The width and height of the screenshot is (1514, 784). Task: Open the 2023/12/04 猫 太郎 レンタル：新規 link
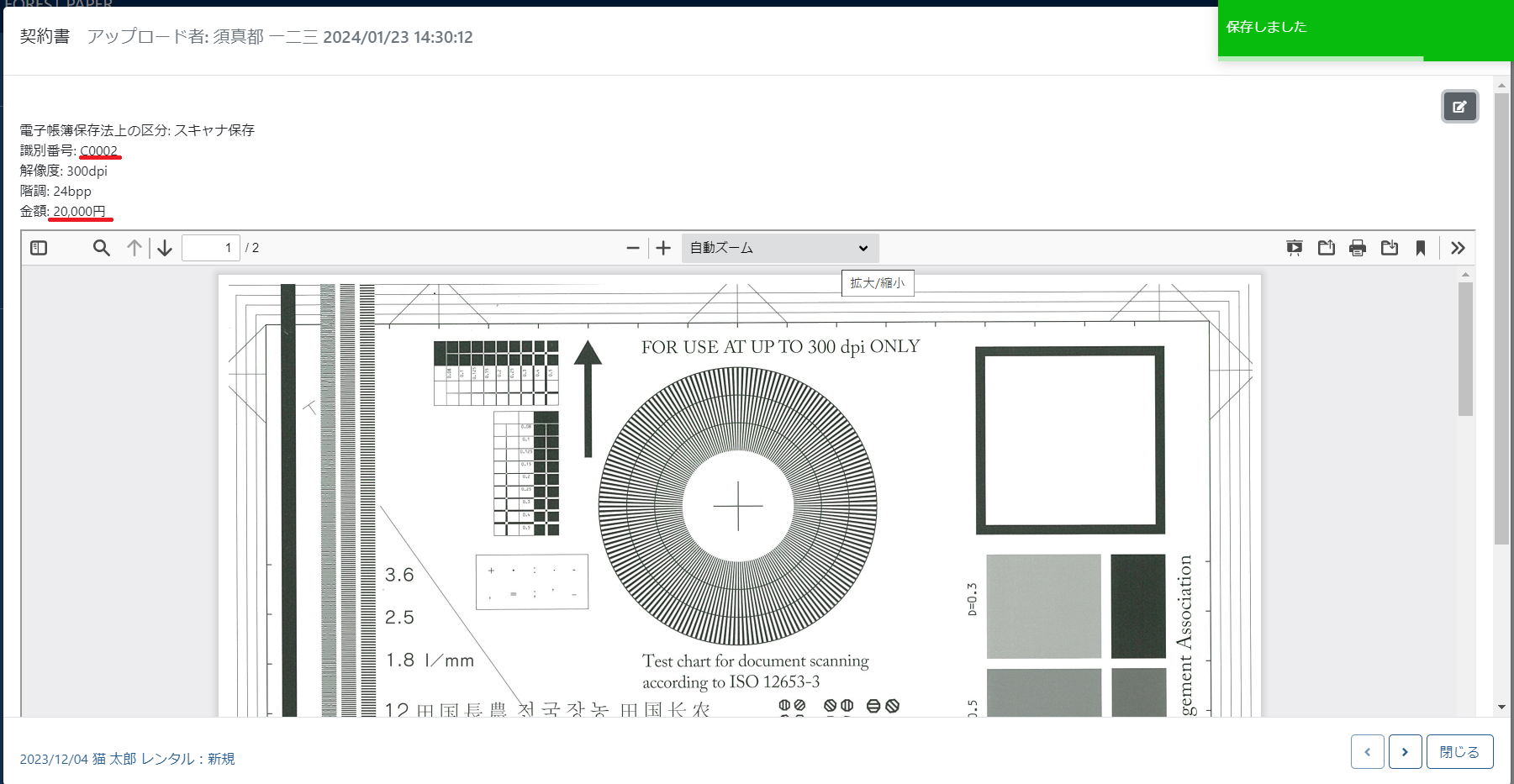pos(126,759)
